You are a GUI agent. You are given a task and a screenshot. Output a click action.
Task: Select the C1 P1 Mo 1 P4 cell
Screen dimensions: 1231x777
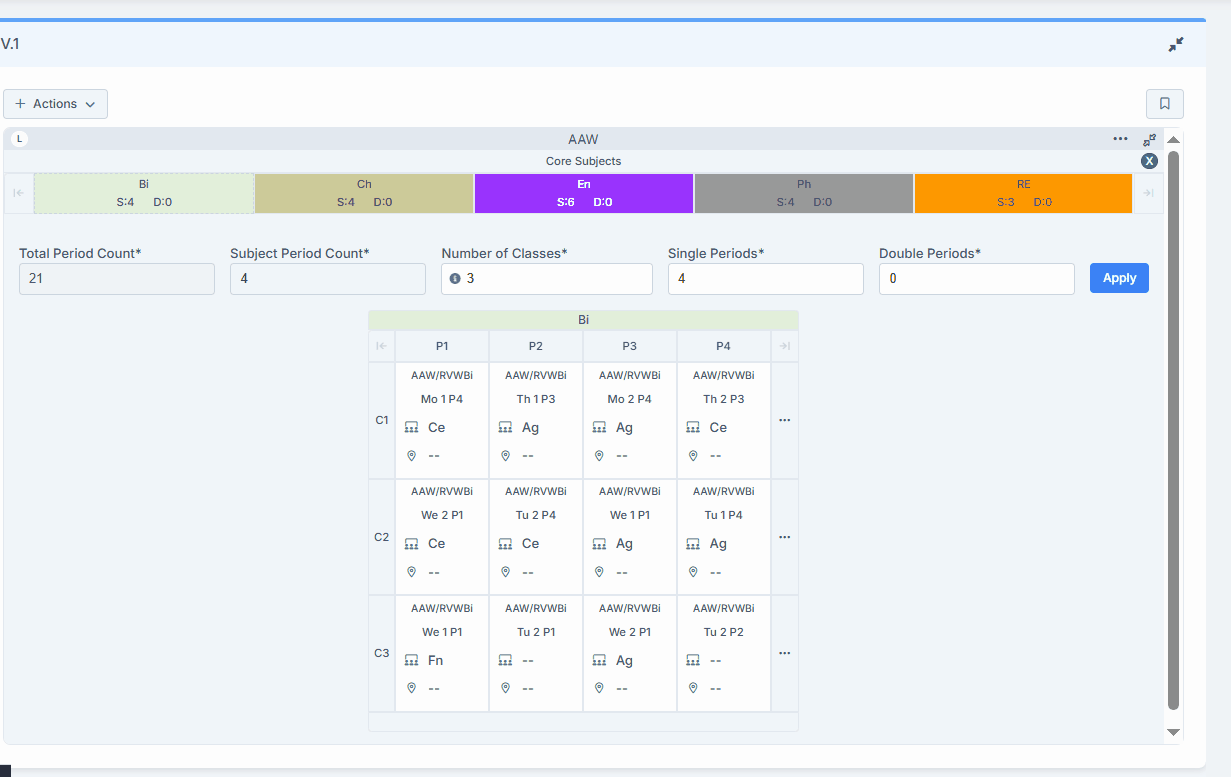point(442,420)
